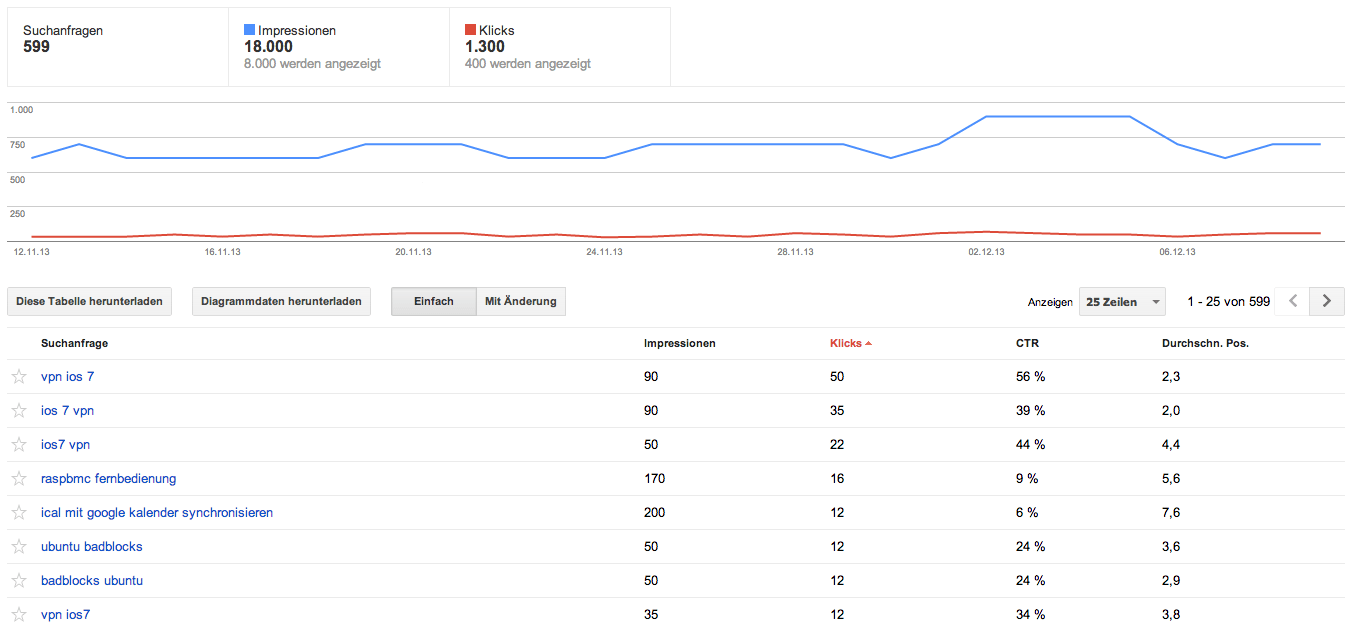Viewport: 1359px width, 626px height.
Task: Click the 20.11.13 date on chart axis
Action: pos(413,252)
